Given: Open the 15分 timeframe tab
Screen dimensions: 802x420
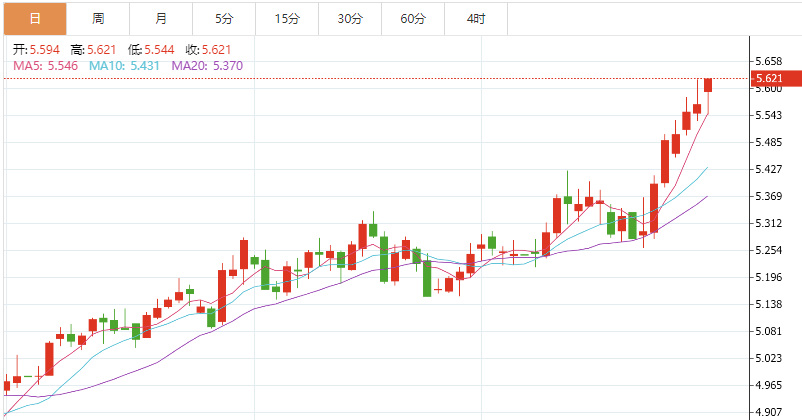Looking at the screenshot, I should pyautogui.click(x=287, y=19).
